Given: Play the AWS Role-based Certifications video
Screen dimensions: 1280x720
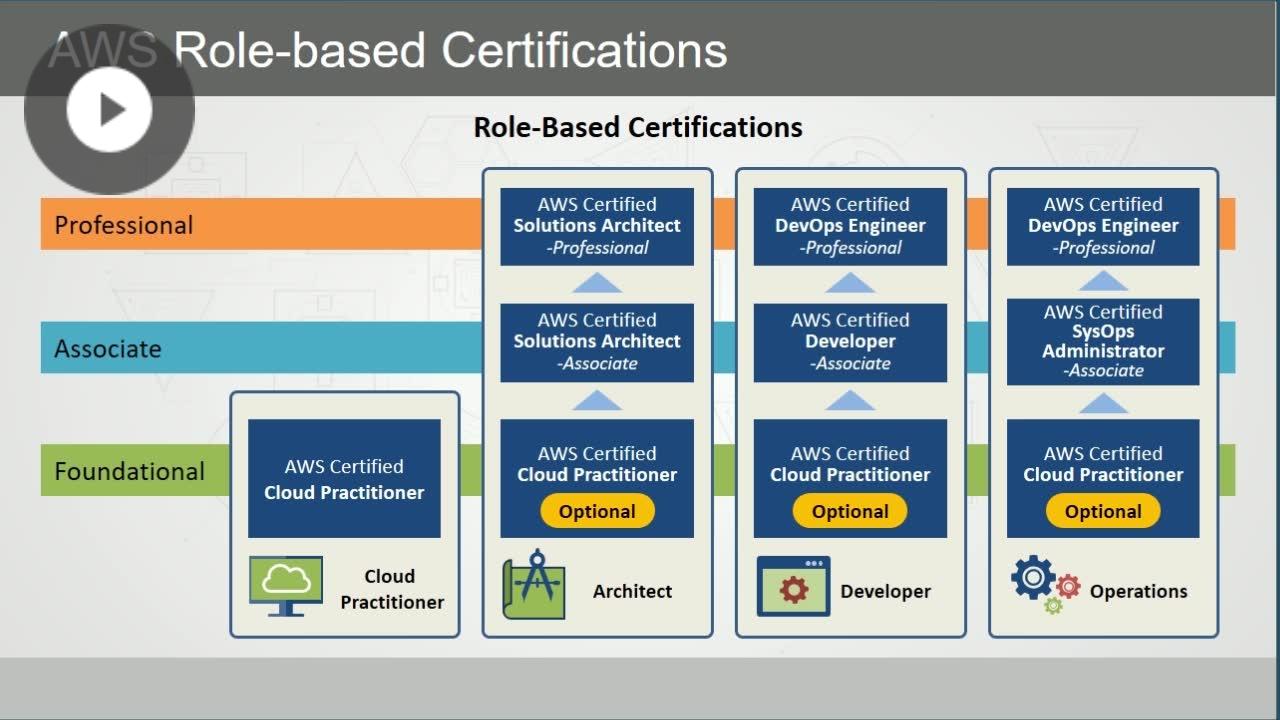Looking at the screenshot, I should click(109, 109).
